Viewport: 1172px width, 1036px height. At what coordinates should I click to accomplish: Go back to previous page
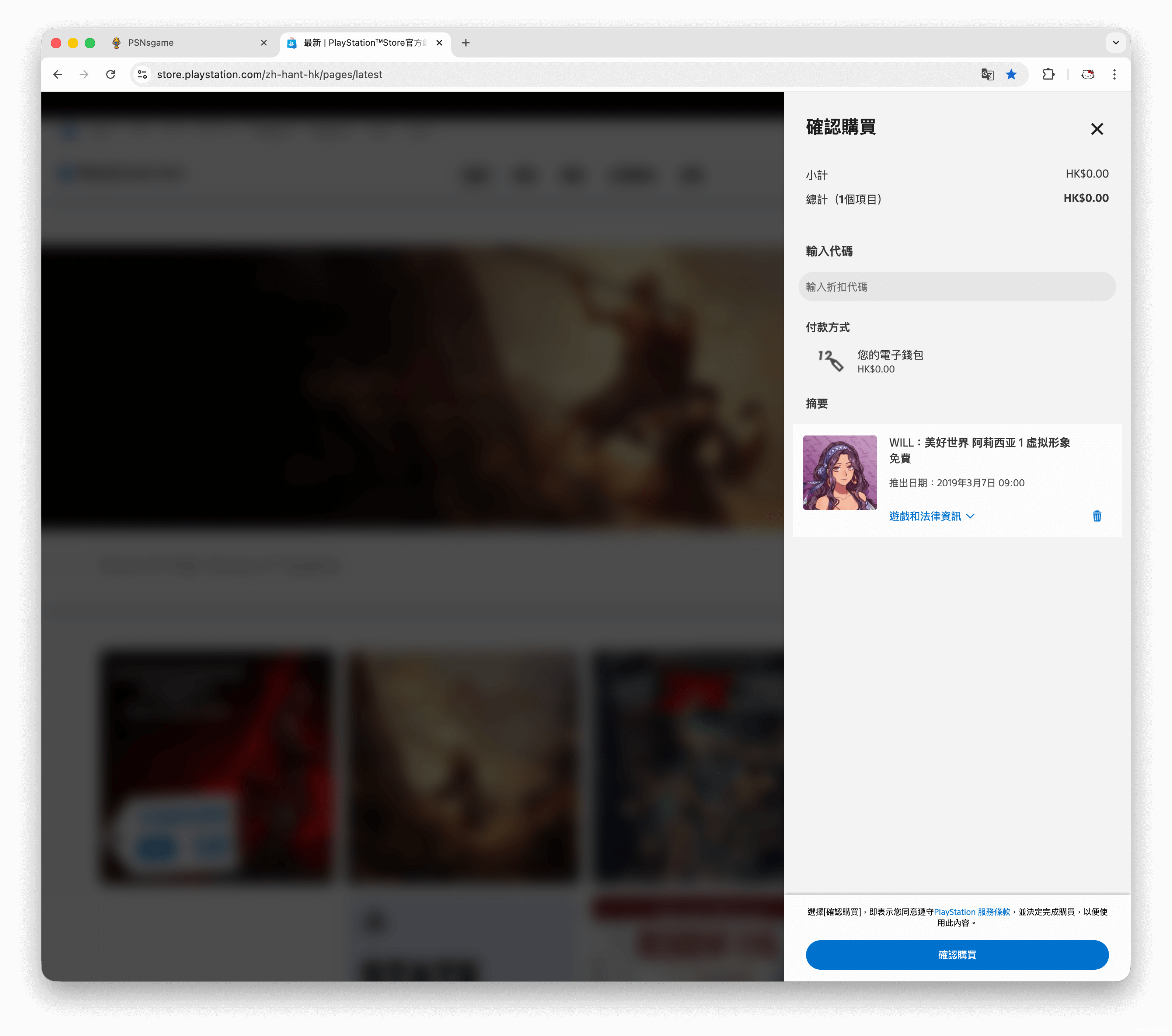(57, 74)
